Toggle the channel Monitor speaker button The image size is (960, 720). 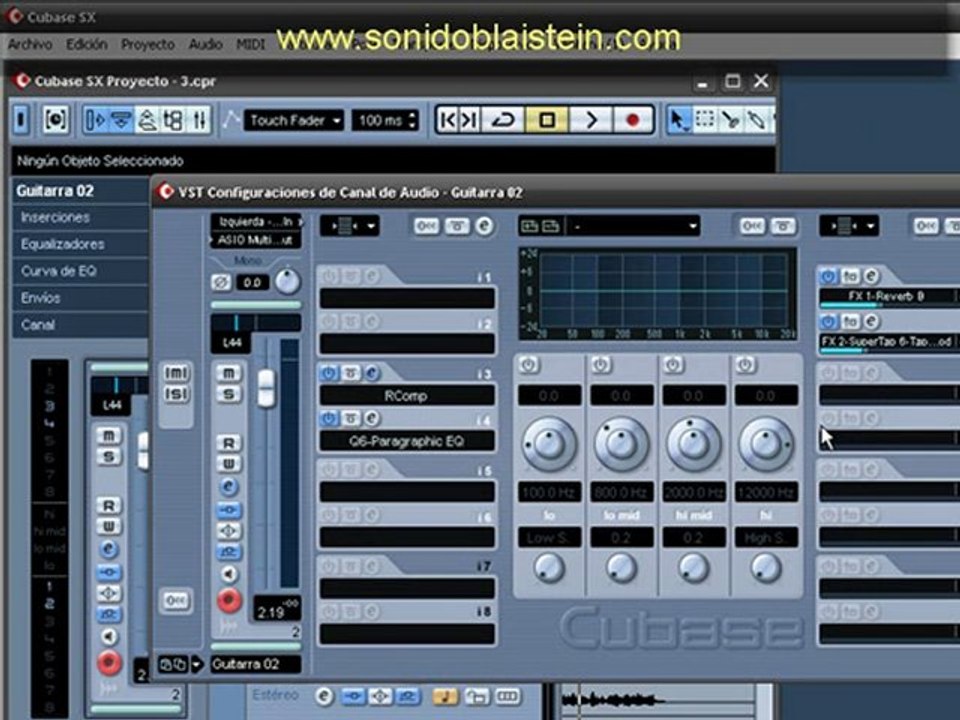(x=229, y=574)
